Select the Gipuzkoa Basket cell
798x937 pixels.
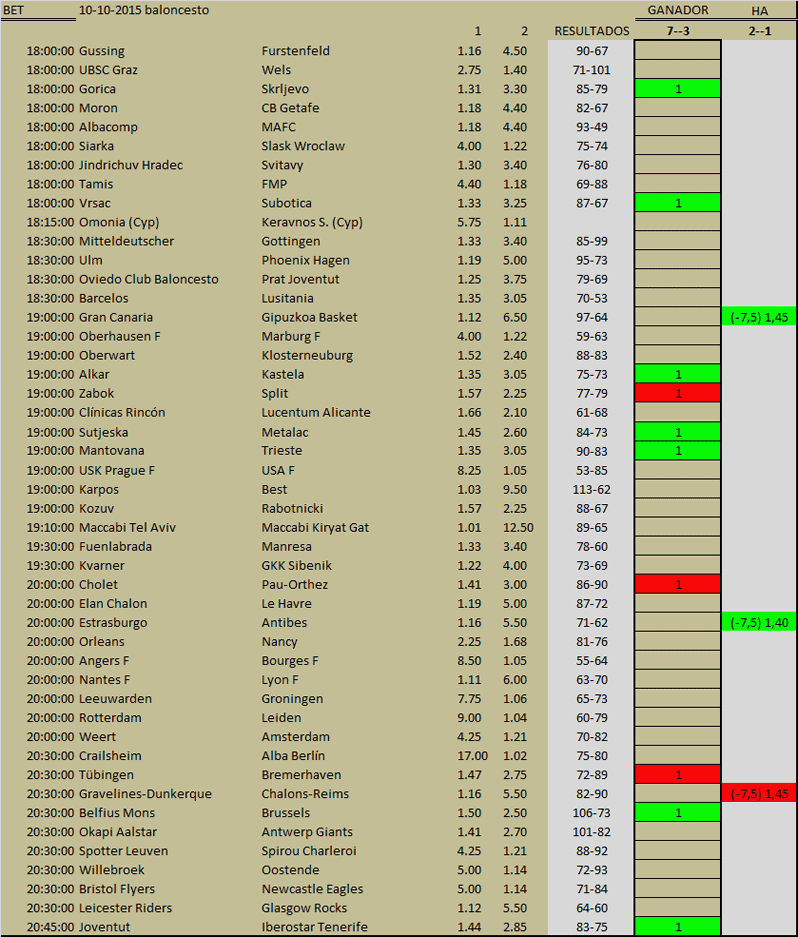[309, 317]
